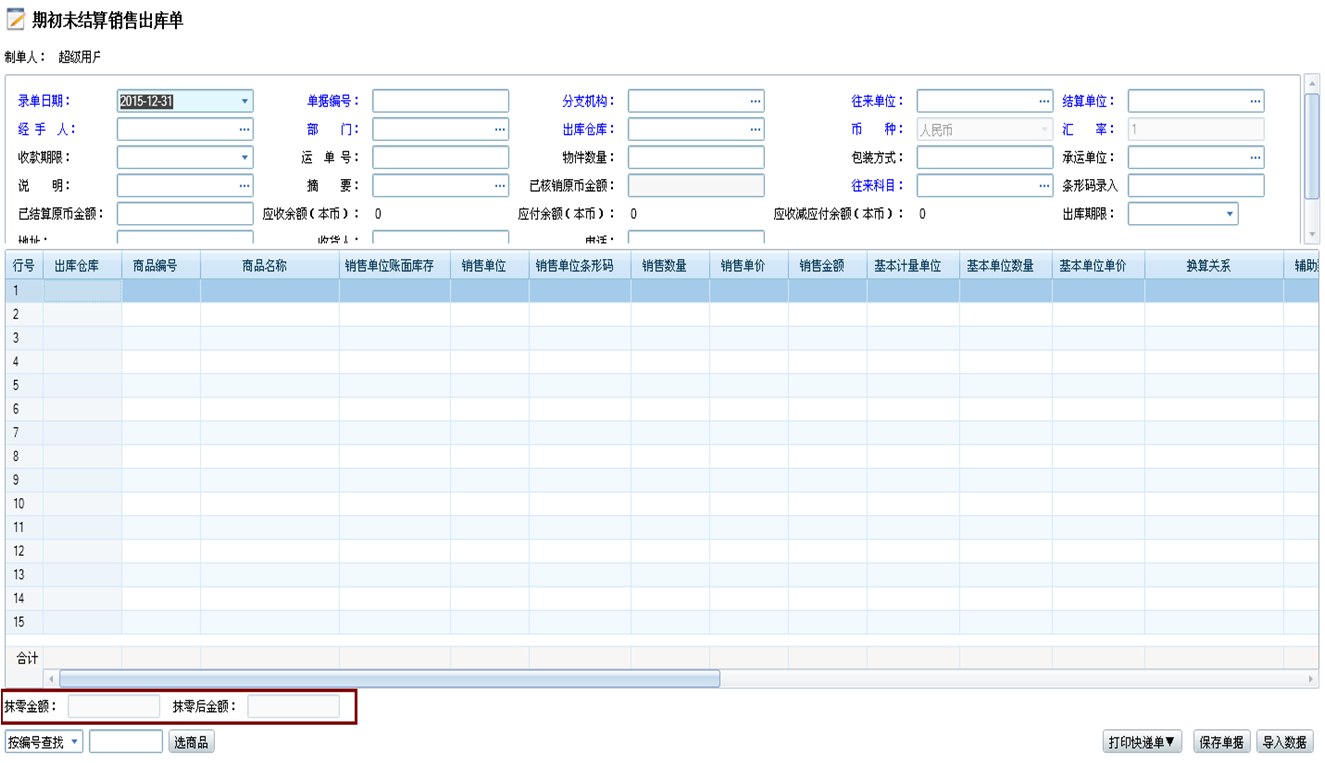Screen dimensions: 1325x763
Task: Click the 商品编号 column header
Action: coord(162,266)
